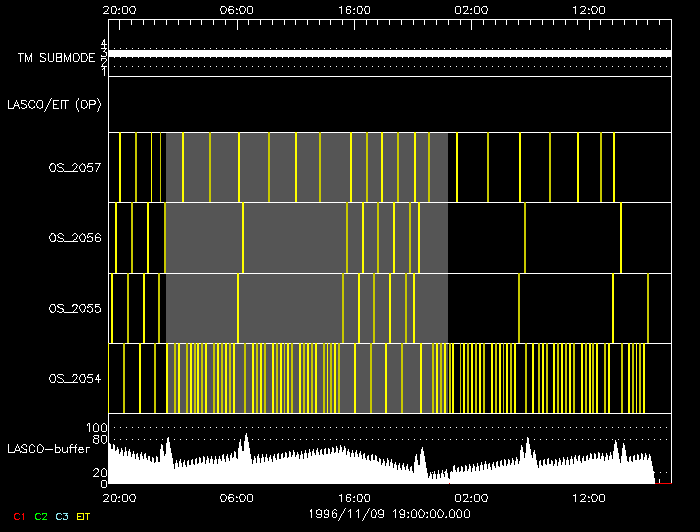Click the C3 legend entry
Image resolution: width=700 pixels, height=532 pixels.
coord(62,516)
